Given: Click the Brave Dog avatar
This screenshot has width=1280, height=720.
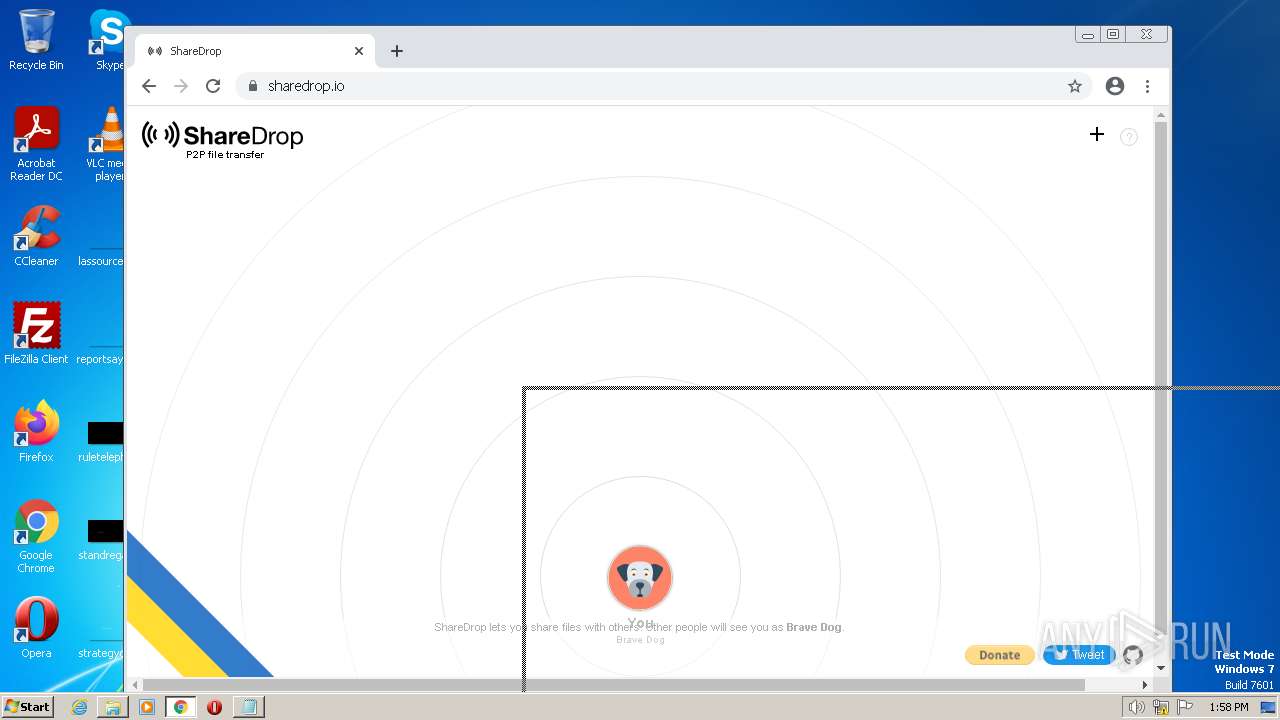Looking at the screenshot, I should click(x=640, y=577).
